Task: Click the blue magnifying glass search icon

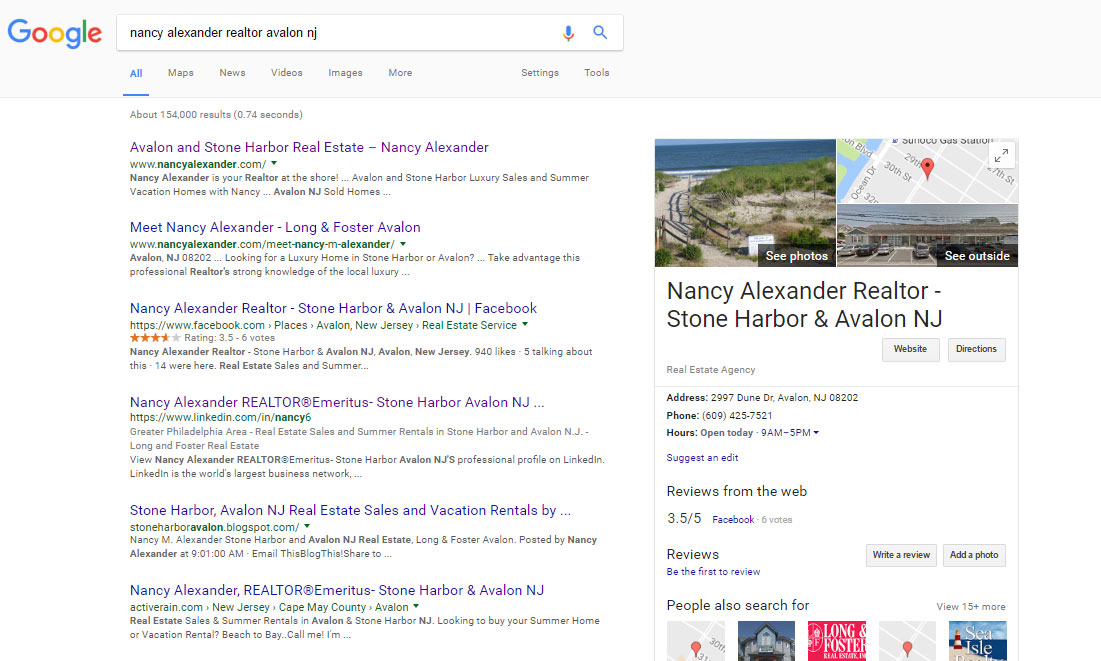Action: pos(600,32)
